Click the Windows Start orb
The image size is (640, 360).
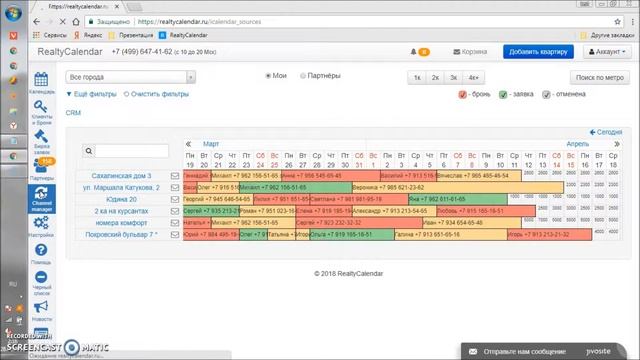point(13,13)
